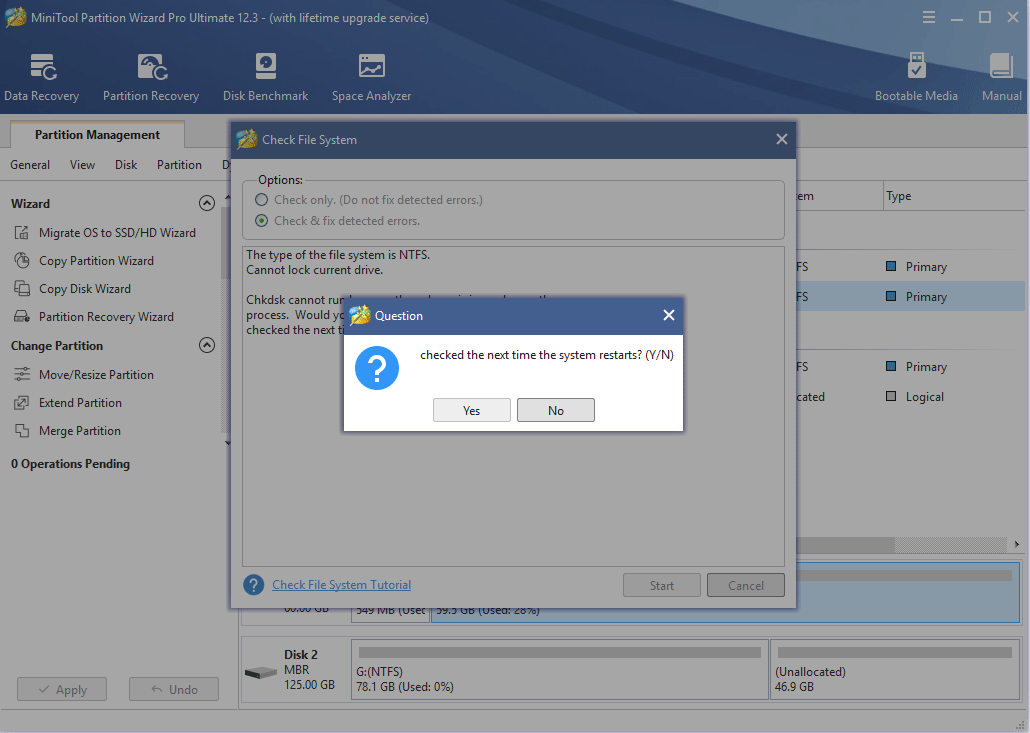Click the Disk 2 drive icon

pyautogui.click(x=261, y=672)
